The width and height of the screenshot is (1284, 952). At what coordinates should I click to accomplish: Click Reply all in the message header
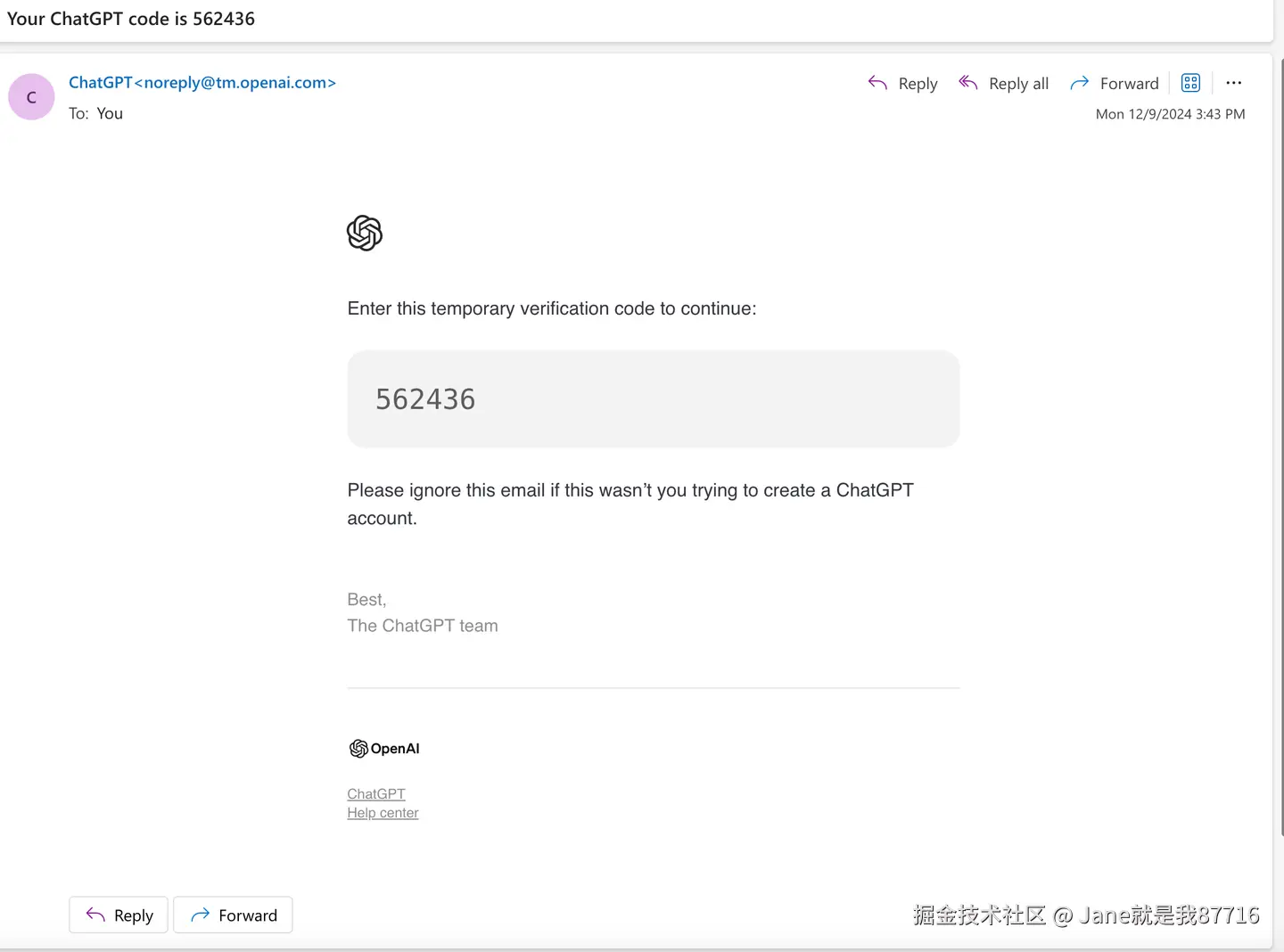click(1004, 83)
